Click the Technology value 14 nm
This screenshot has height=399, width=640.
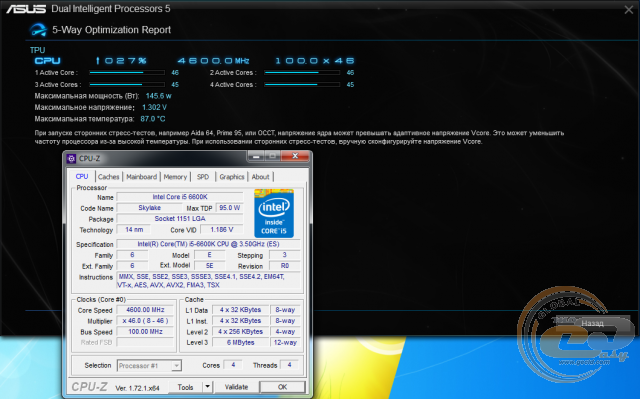coord(134,230)
